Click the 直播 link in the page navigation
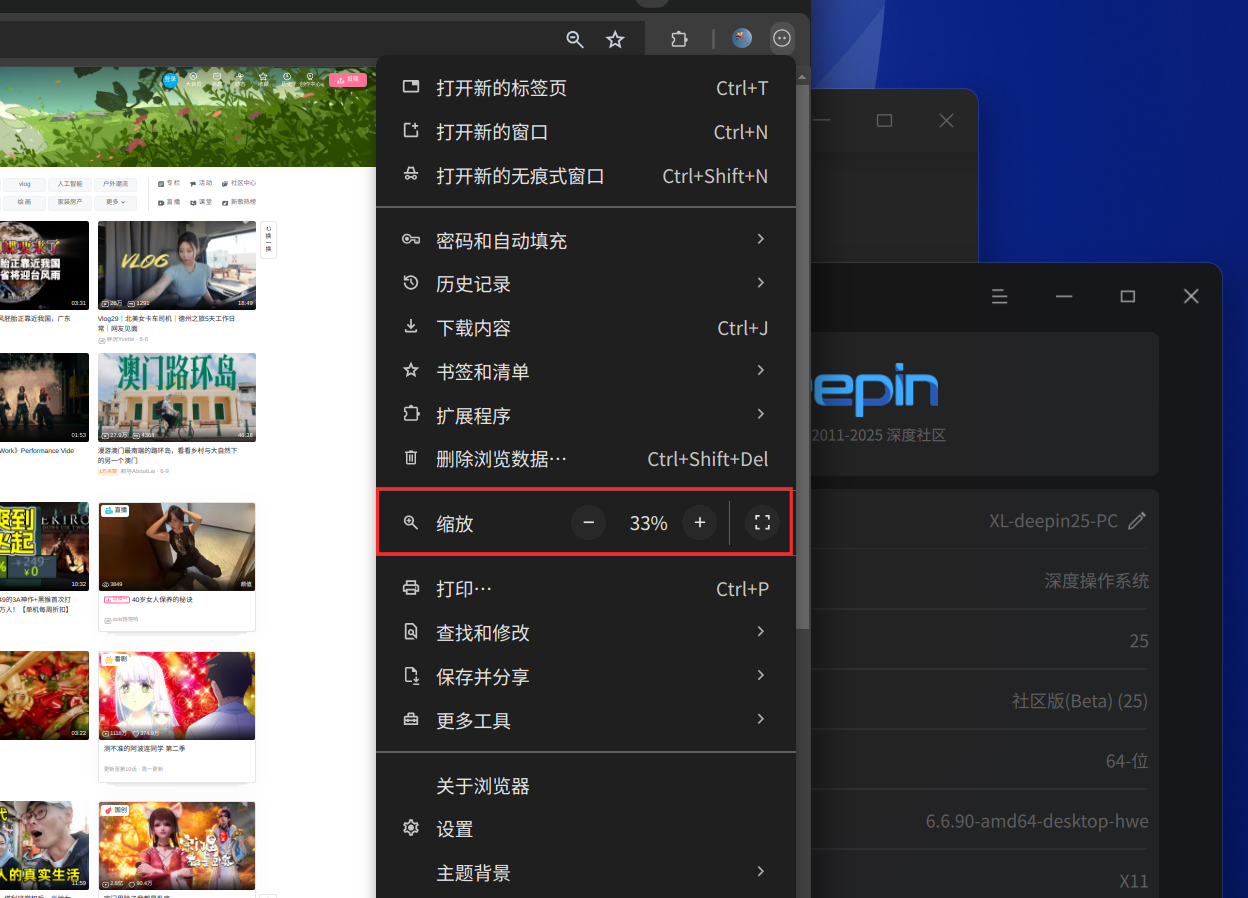Image resolution: width=1248 pixels, height=898 pixels. tap(169, 202)
